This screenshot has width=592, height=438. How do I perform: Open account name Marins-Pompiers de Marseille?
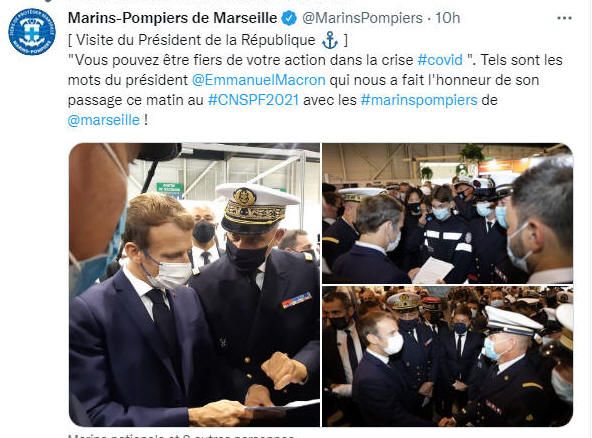(173, 18)
